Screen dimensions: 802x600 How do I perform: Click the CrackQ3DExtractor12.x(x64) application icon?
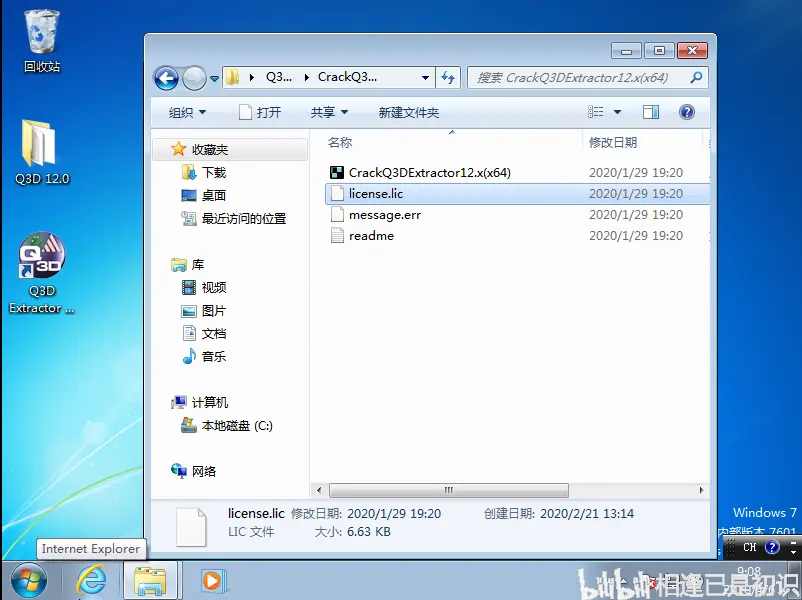tap(337, 172)
